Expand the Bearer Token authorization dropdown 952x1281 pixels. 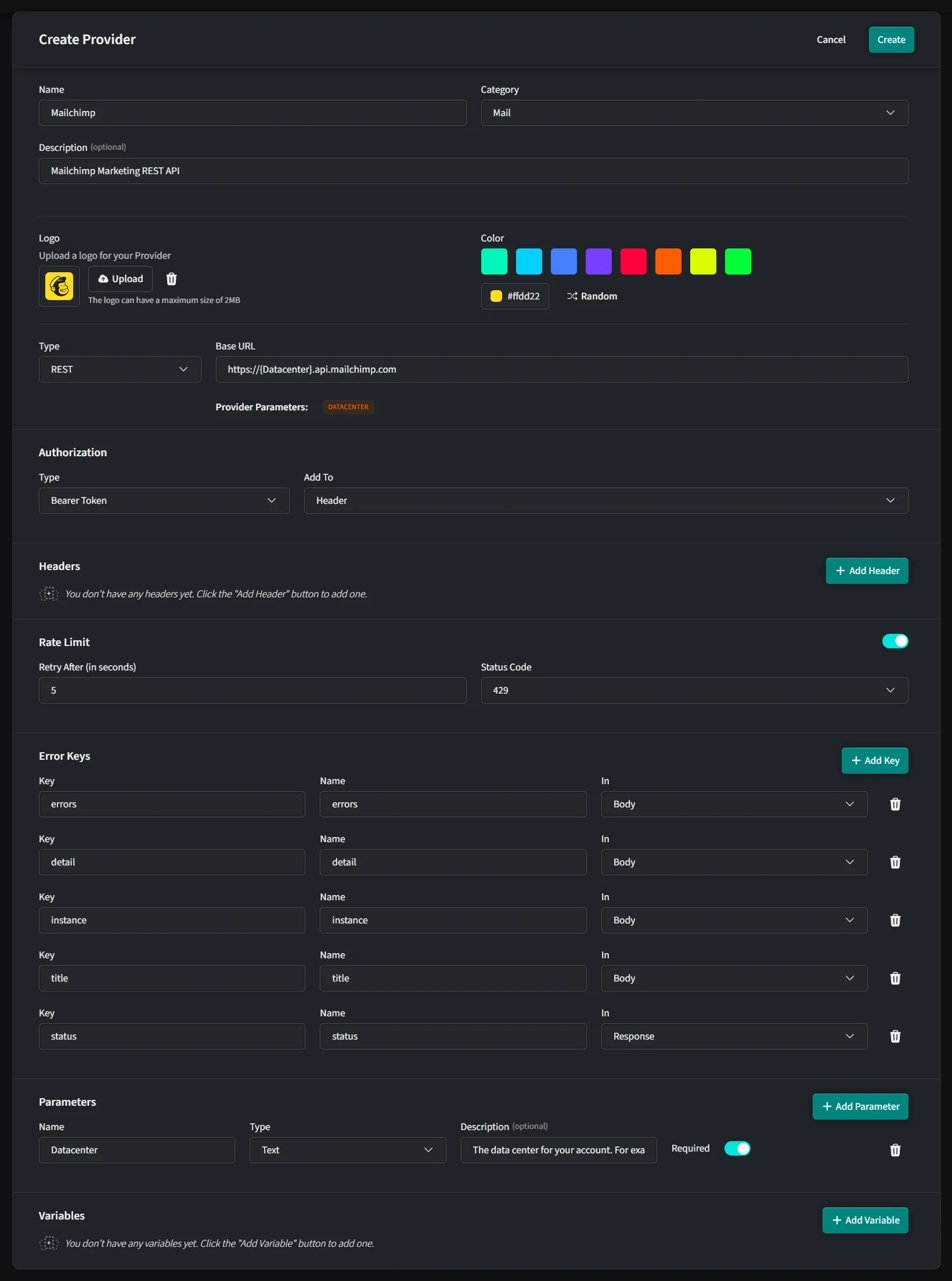[164, 500]
